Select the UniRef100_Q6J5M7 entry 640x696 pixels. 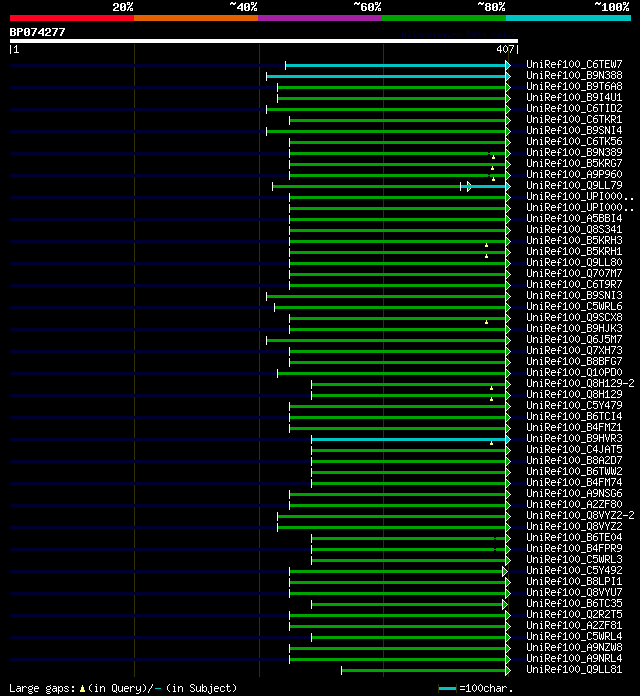[574, 339]
